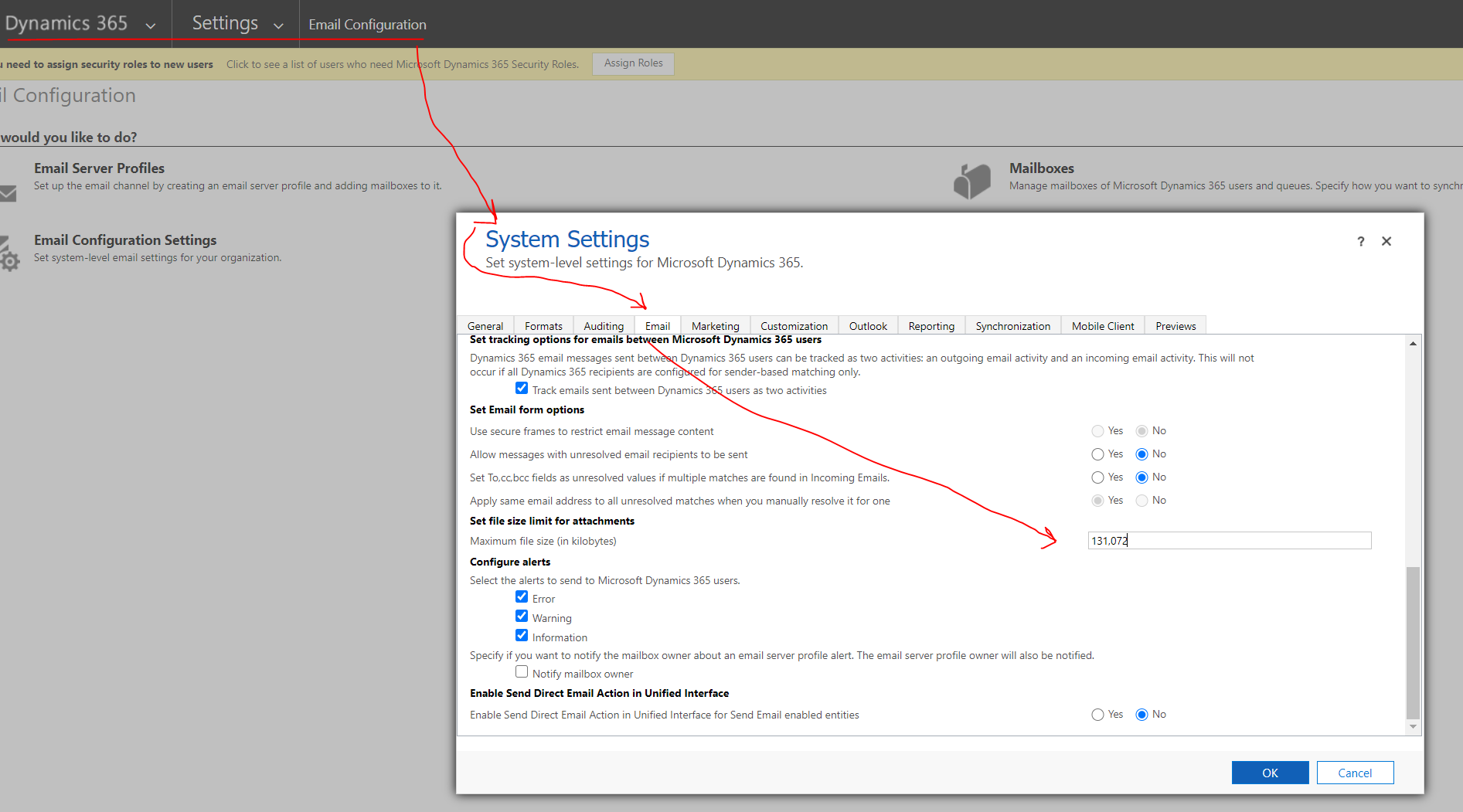Click the Maximum file size input field
The image size is (1463, 812).
point(1230,541)
